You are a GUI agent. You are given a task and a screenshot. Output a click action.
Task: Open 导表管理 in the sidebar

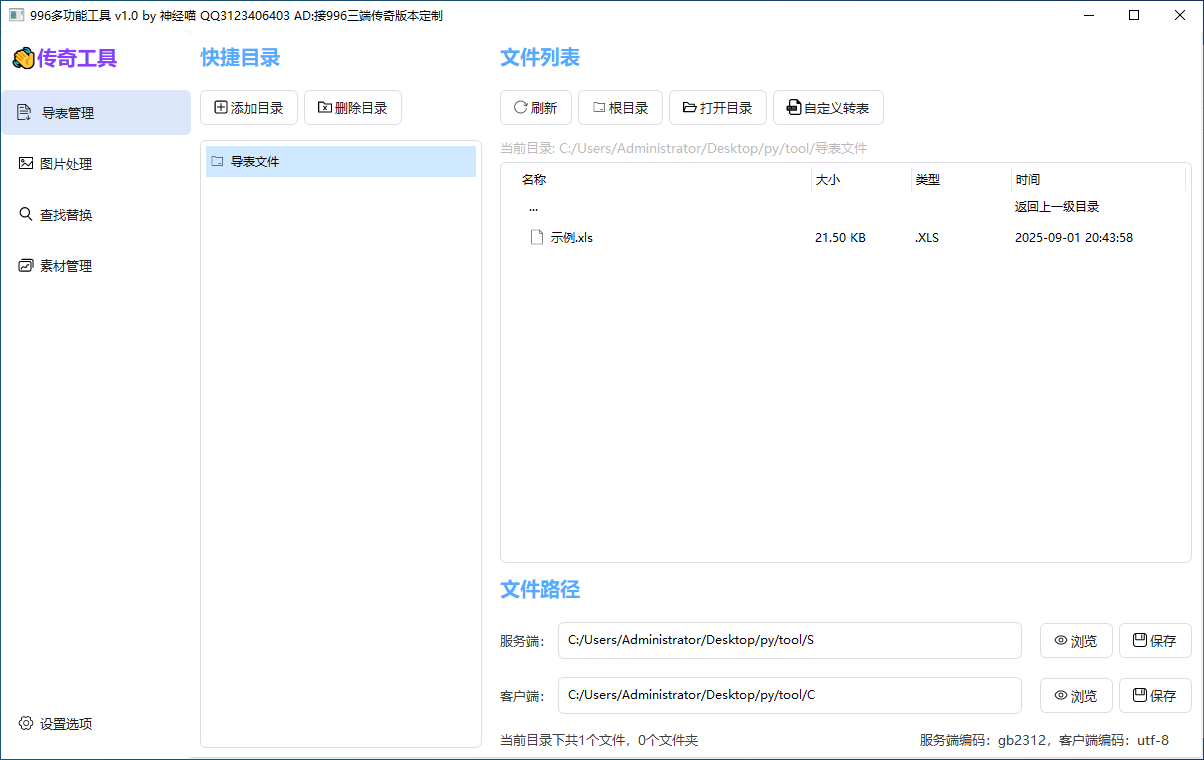(96, 113)
